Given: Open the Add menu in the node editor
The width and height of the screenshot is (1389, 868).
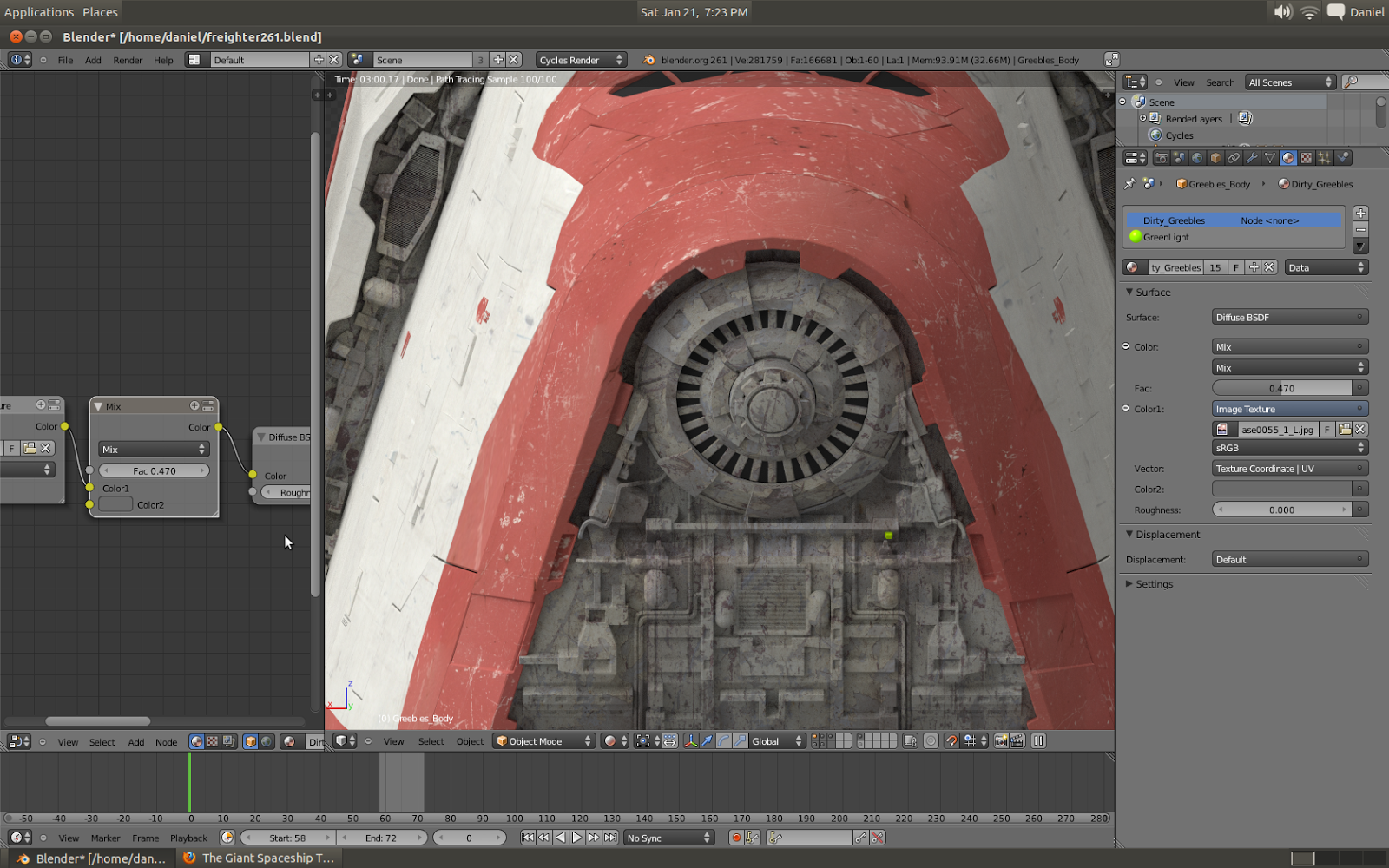Looking at the screenshot, I should (135, 742).
